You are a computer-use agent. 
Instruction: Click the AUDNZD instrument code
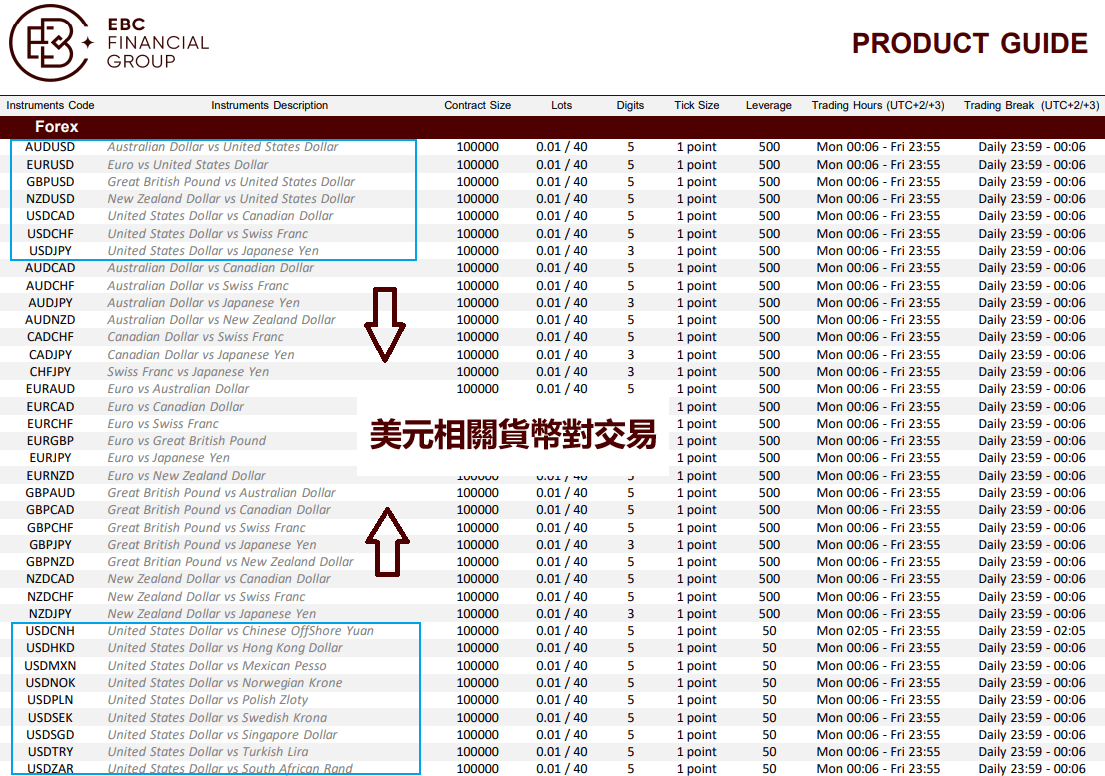[50, 319]
